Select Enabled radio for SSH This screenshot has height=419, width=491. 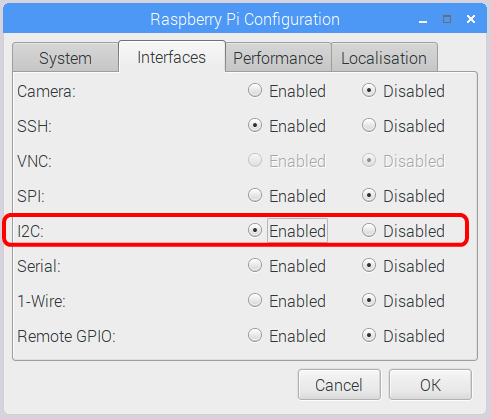255,126
